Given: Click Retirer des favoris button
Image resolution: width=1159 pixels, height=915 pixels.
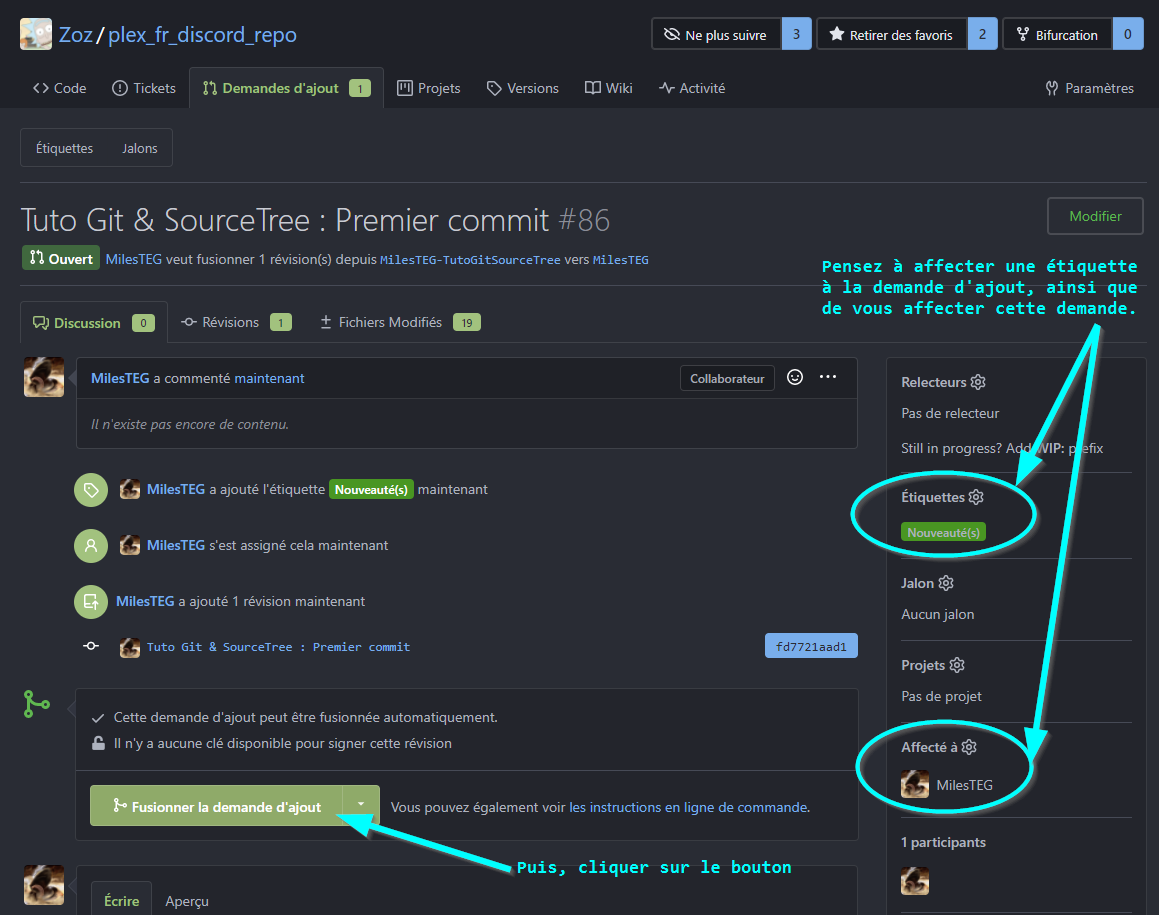Looking at the screenshot, I should pyautogui.click(x=891, y=34).
